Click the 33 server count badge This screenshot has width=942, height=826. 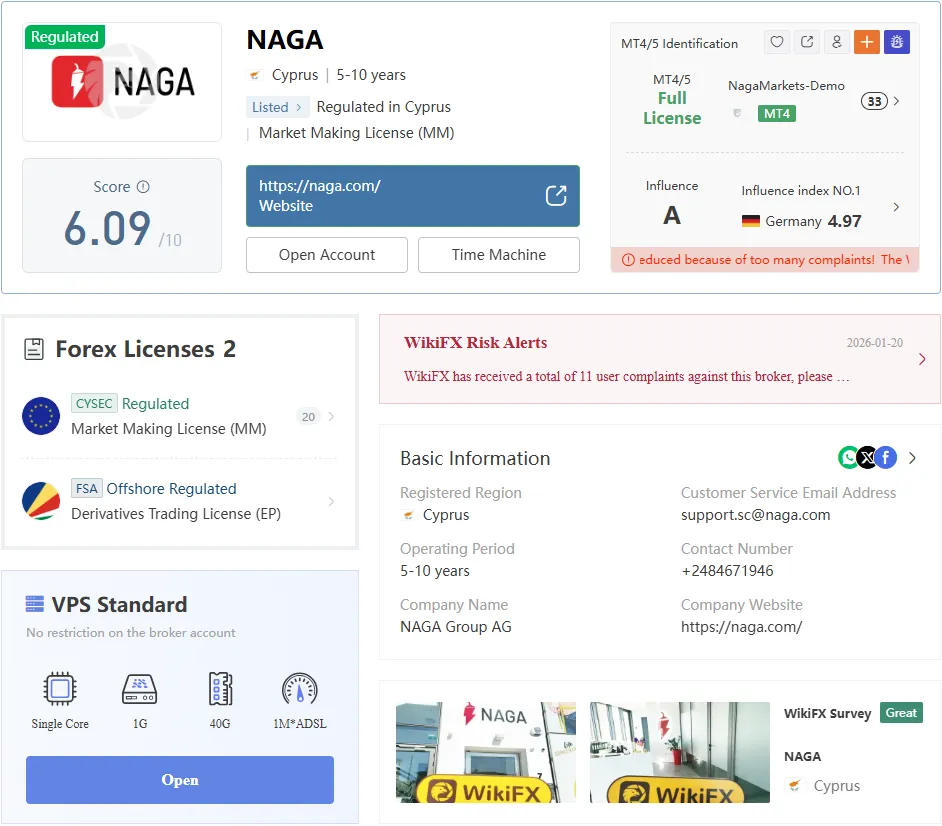pyautogui.click(x=874, y=101)
